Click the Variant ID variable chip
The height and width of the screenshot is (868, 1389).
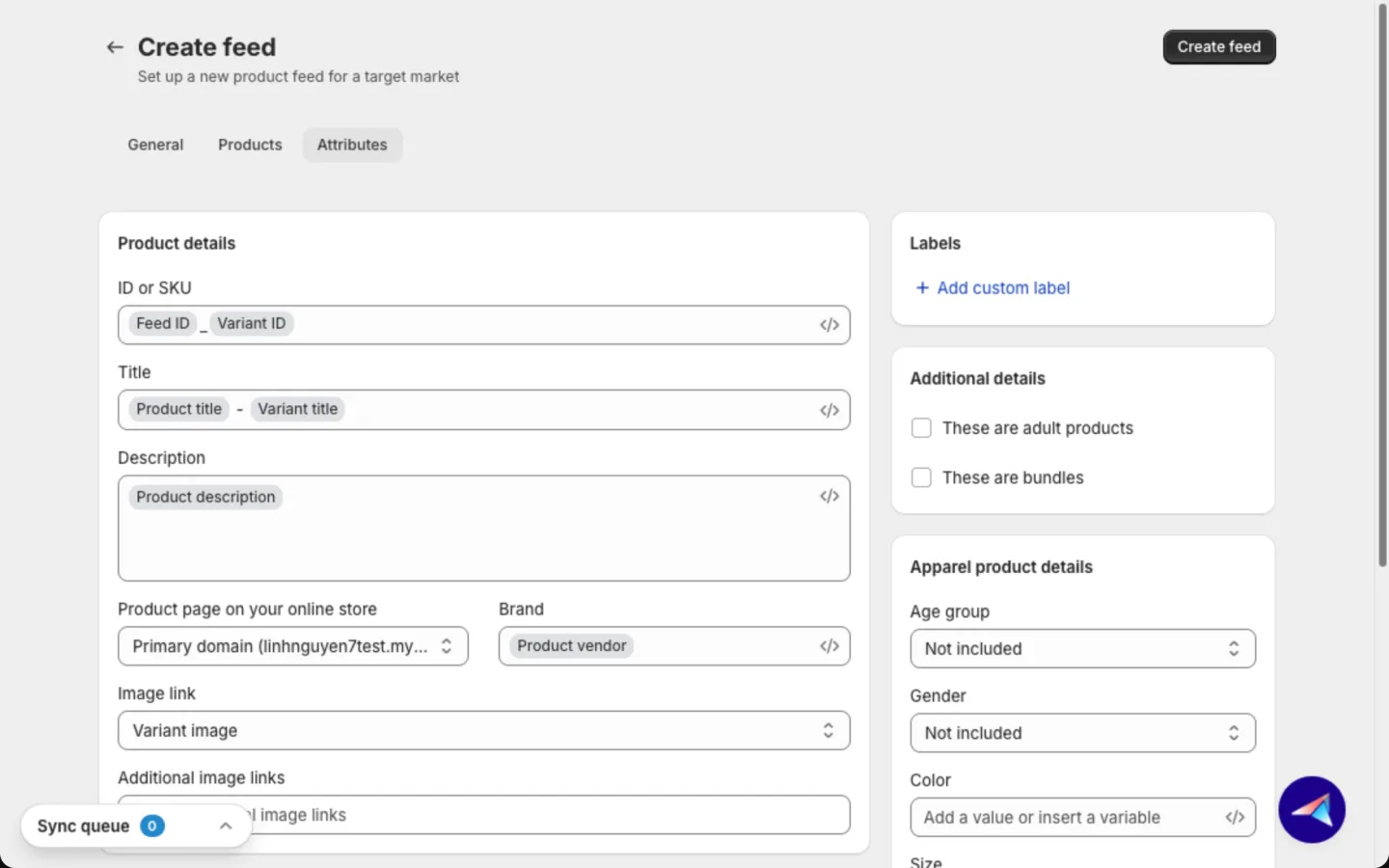pos(252,324)
